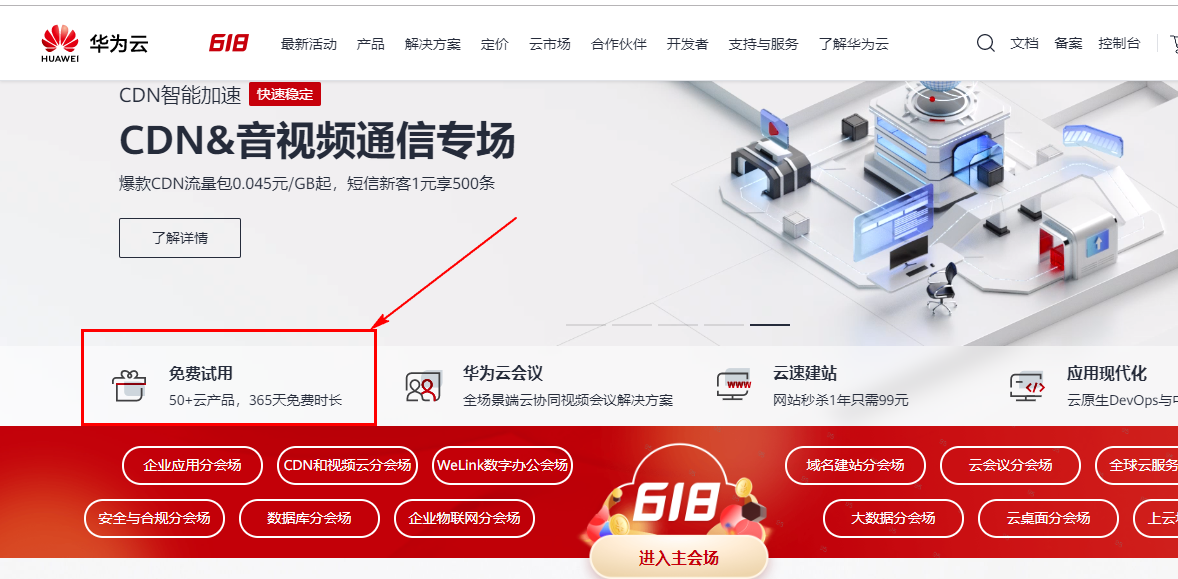Go to 控制台 console
This screenshot has width=1178, height=579.
click(x=1119, y=43)
